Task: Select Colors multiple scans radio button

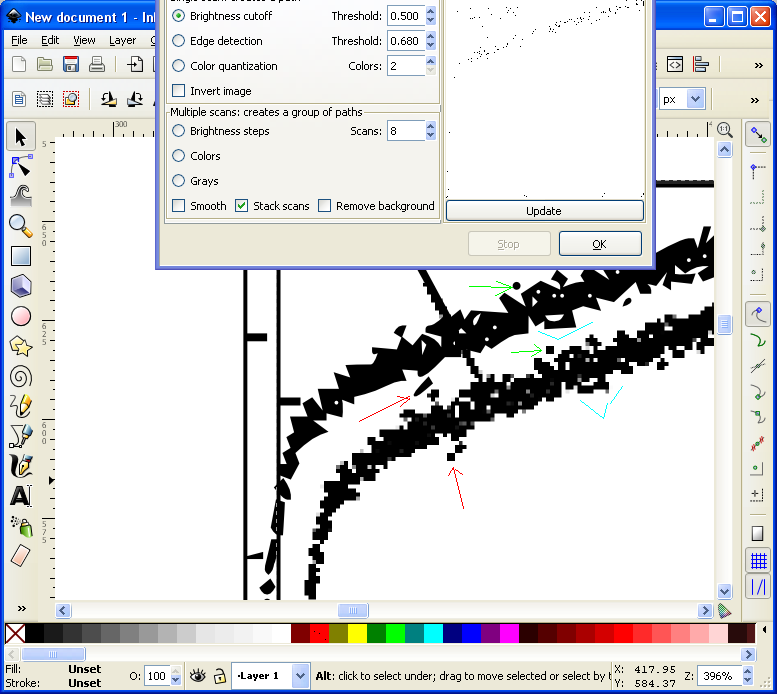Action: tap(178, 156)
